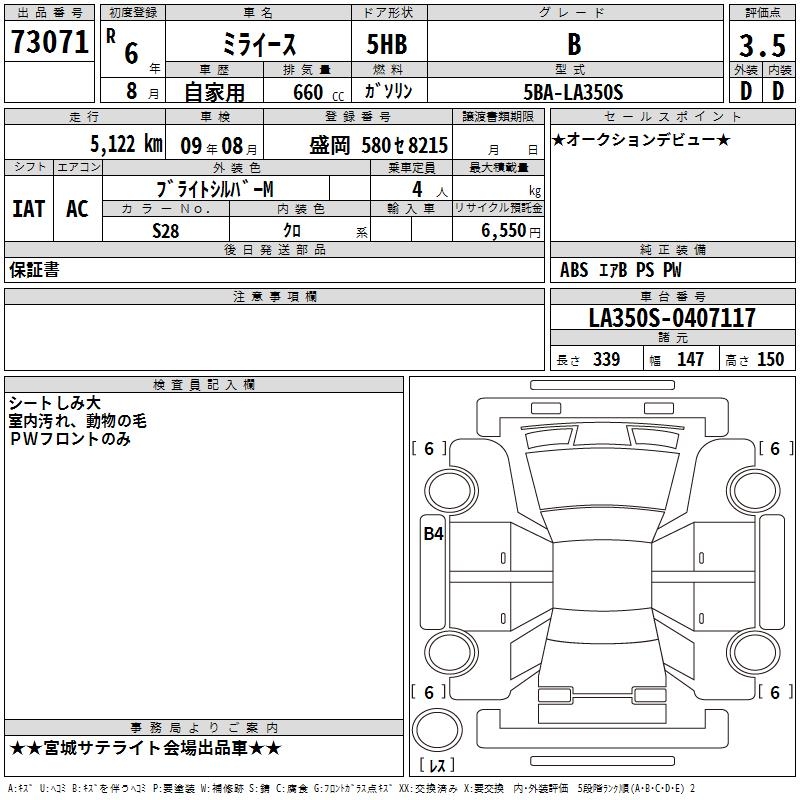The width and height of the screenshot is (800, 800).
Task: Click inspection date 09年08月
Action: [218, 146]
